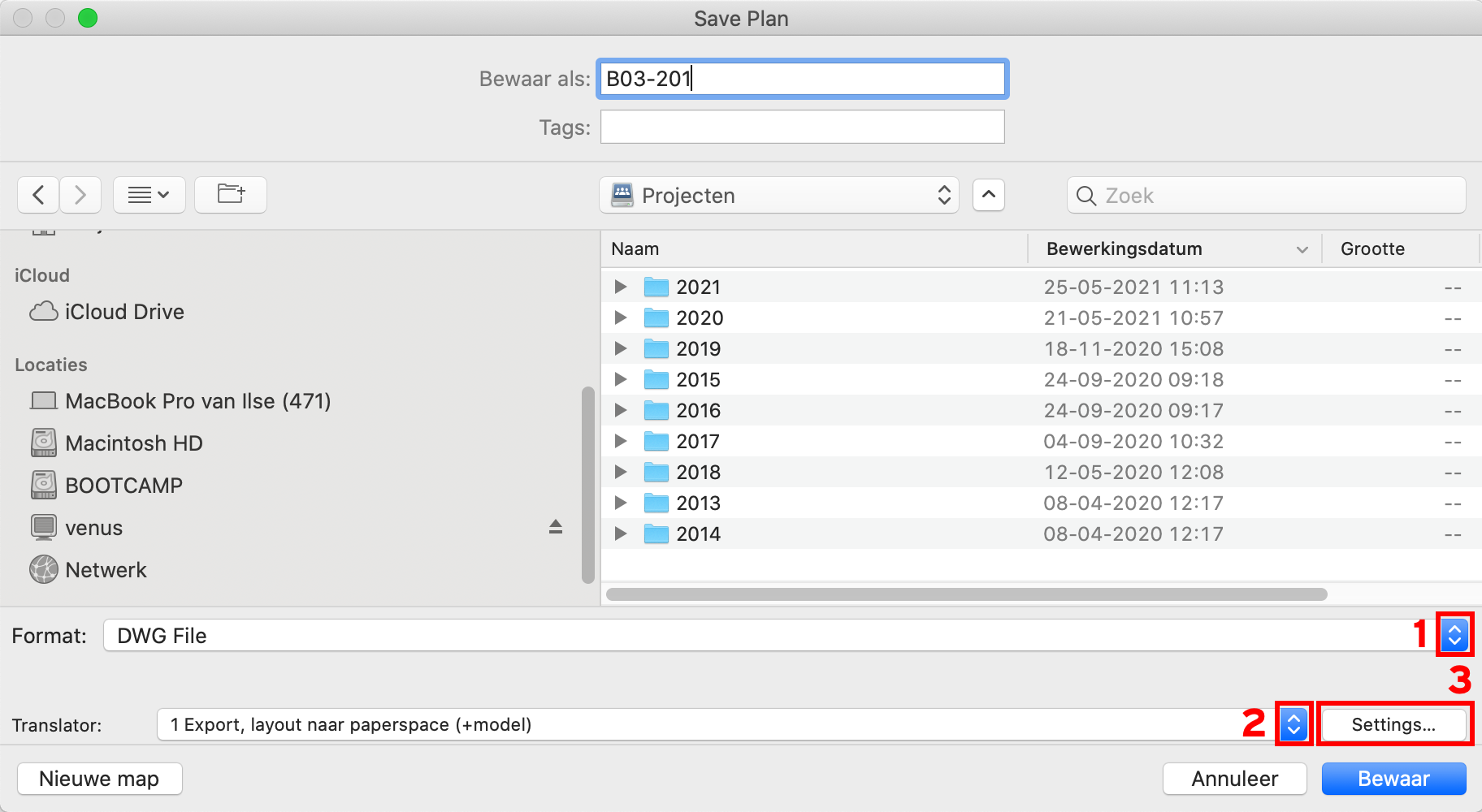Click the Tags input field

(x=803, y=127)
